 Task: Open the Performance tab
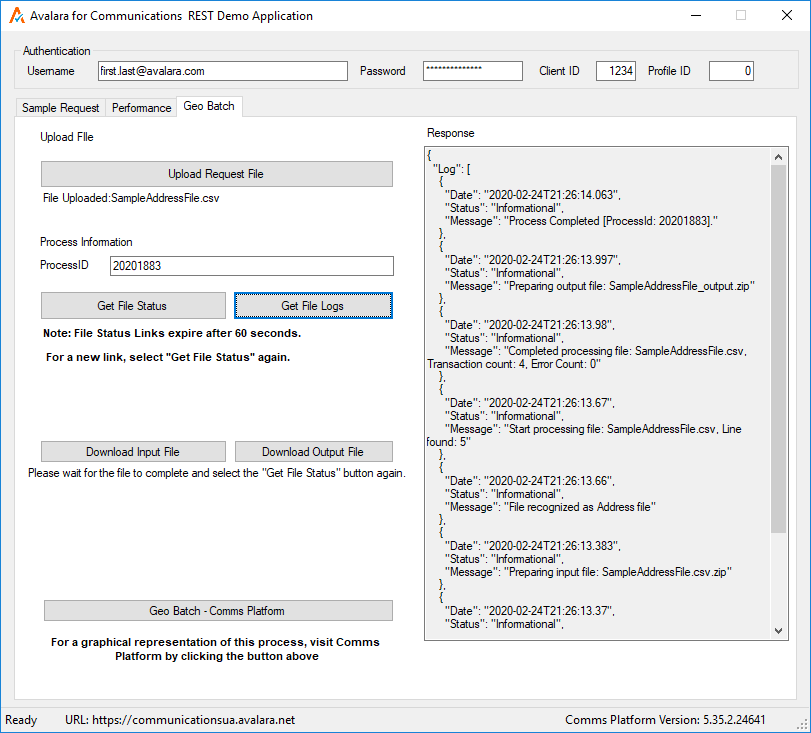tap(141, 108)
